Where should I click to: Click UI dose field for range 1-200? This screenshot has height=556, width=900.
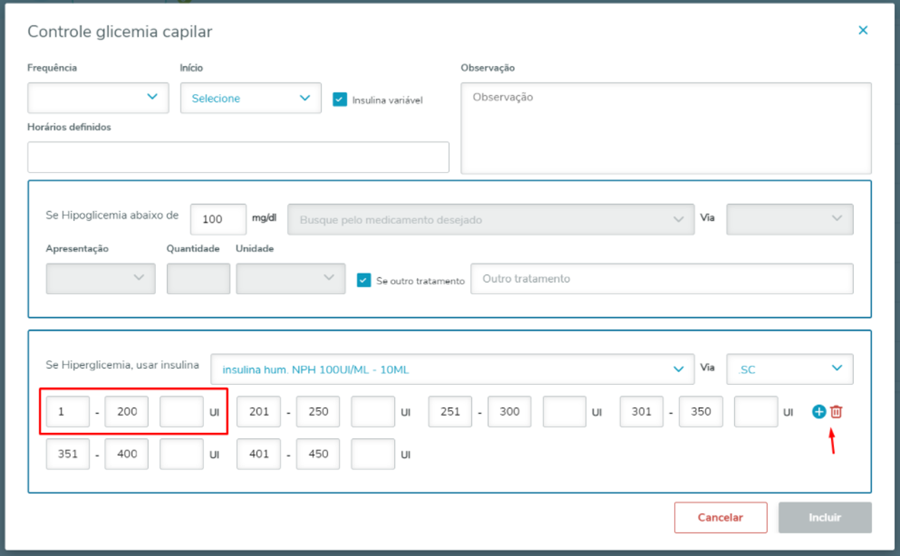[x=181, y=411]
